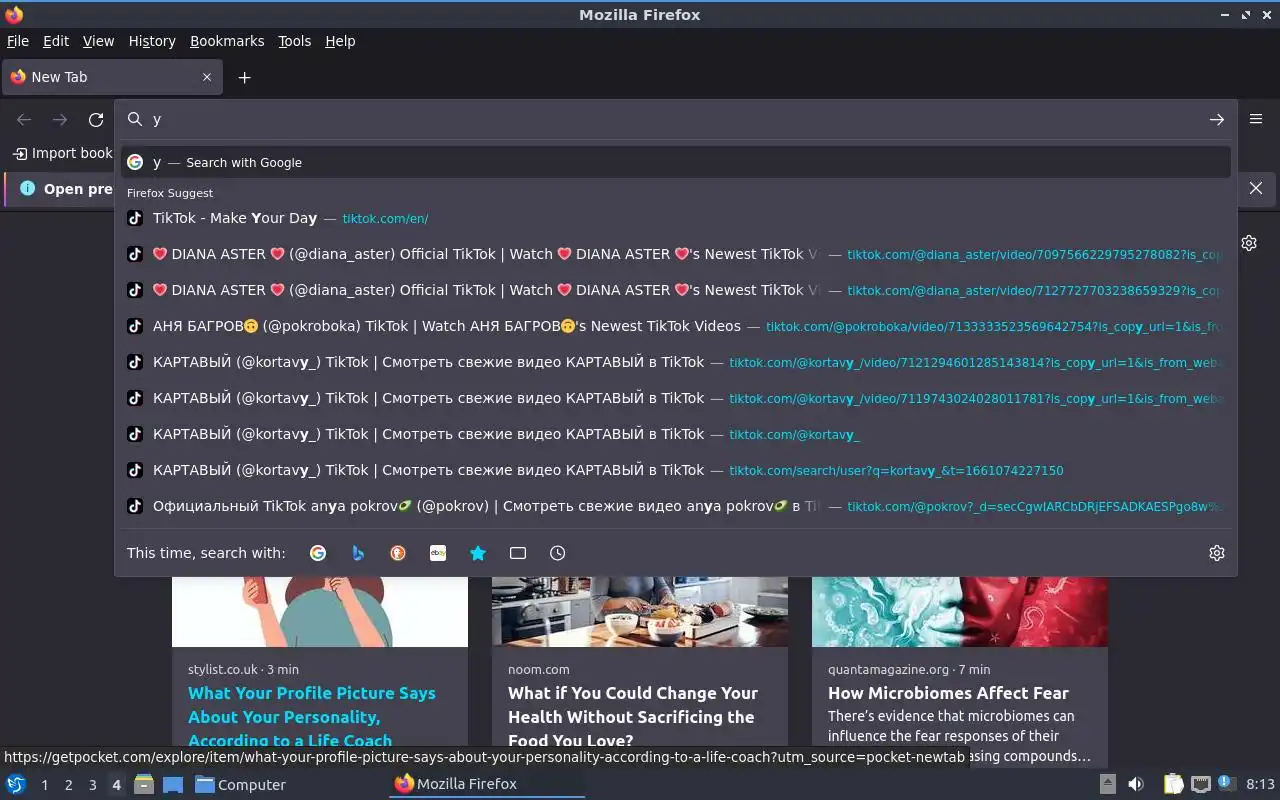The image size is (1280, 800).
Task: Open TikTok - Make Your Day suggestion
Action: [x=676, y=218]
